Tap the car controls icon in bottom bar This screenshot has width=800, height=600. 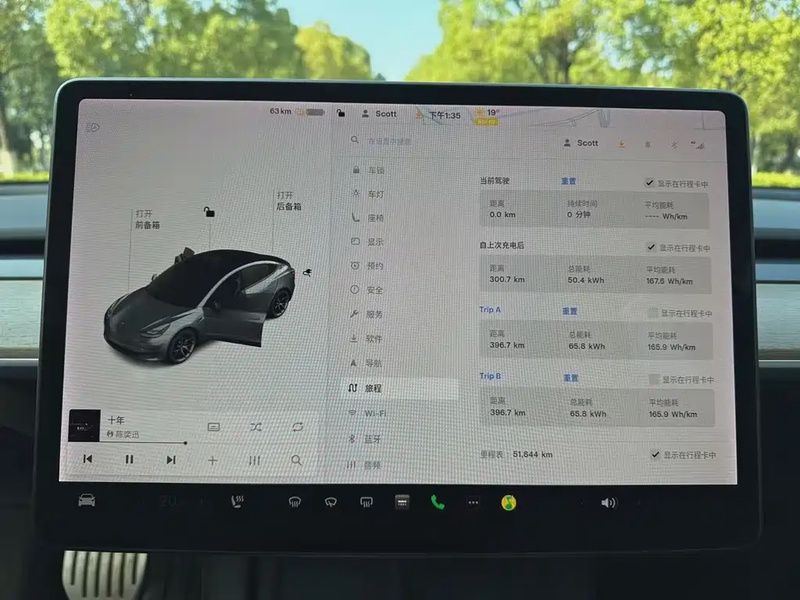click(x=87, y=500)
